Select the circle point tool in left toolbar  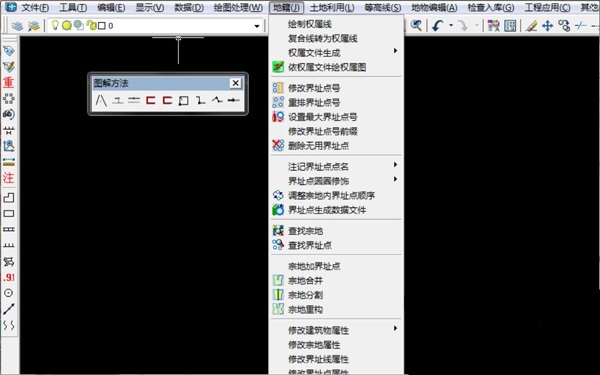(8, 293)
